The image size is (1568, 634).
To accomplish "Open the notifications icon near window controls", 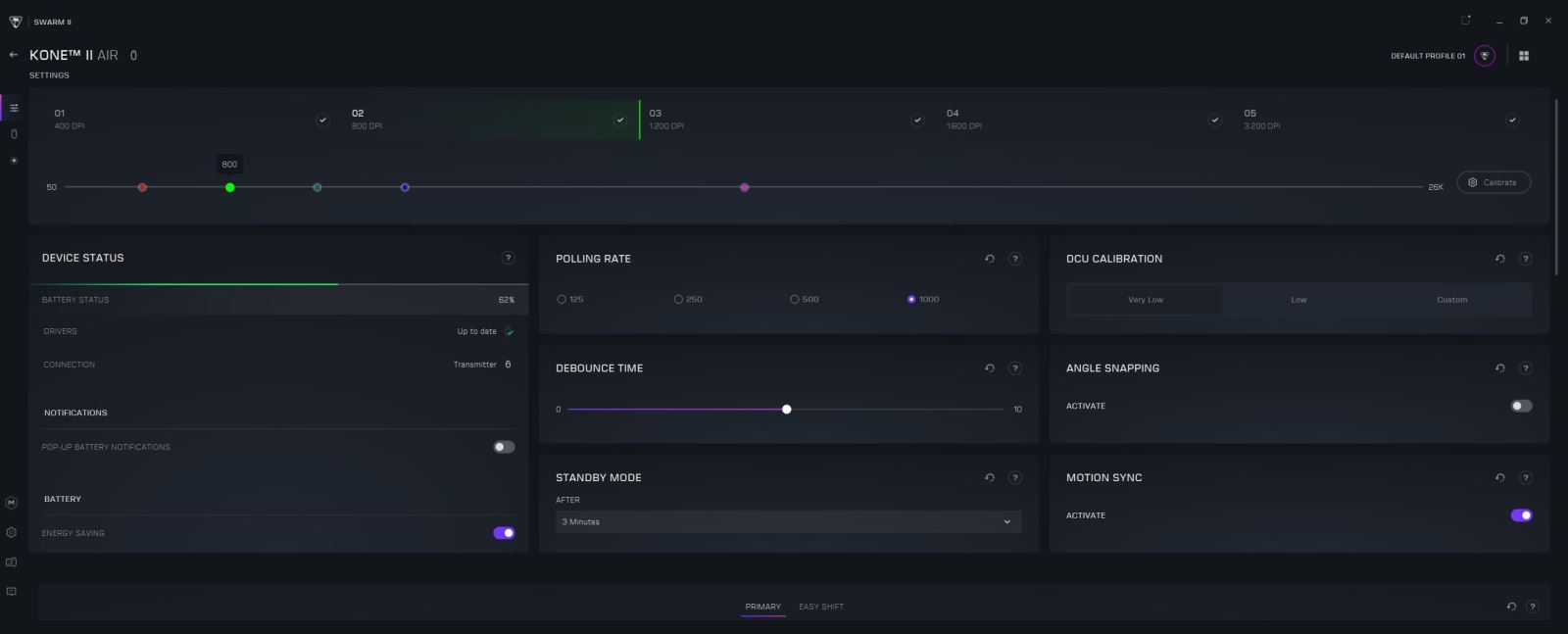I will (x=1466, y=21).
